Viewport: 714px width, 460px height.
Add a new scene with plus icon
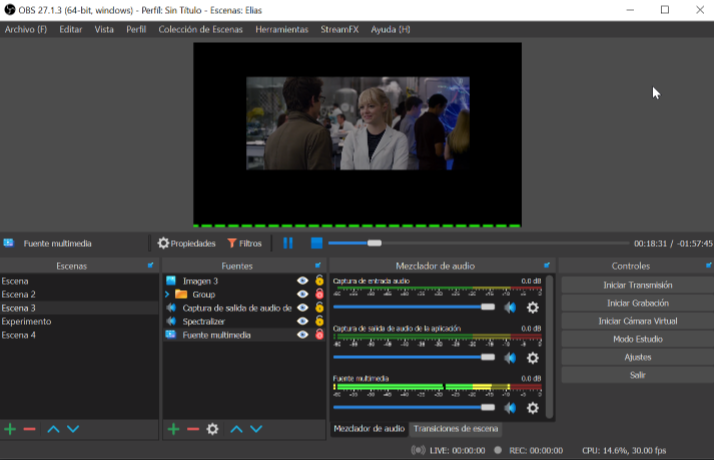(10, 429)
